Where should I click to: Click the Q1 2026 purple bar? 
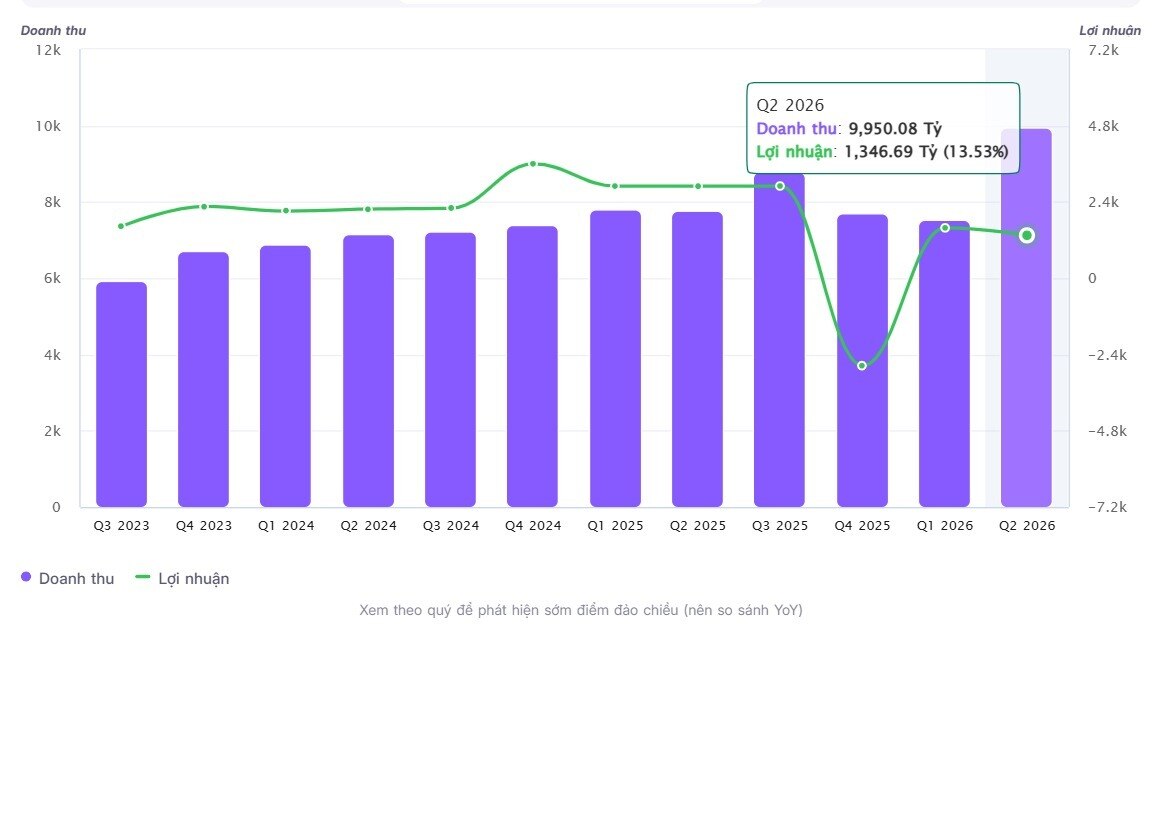click(944, 364)
